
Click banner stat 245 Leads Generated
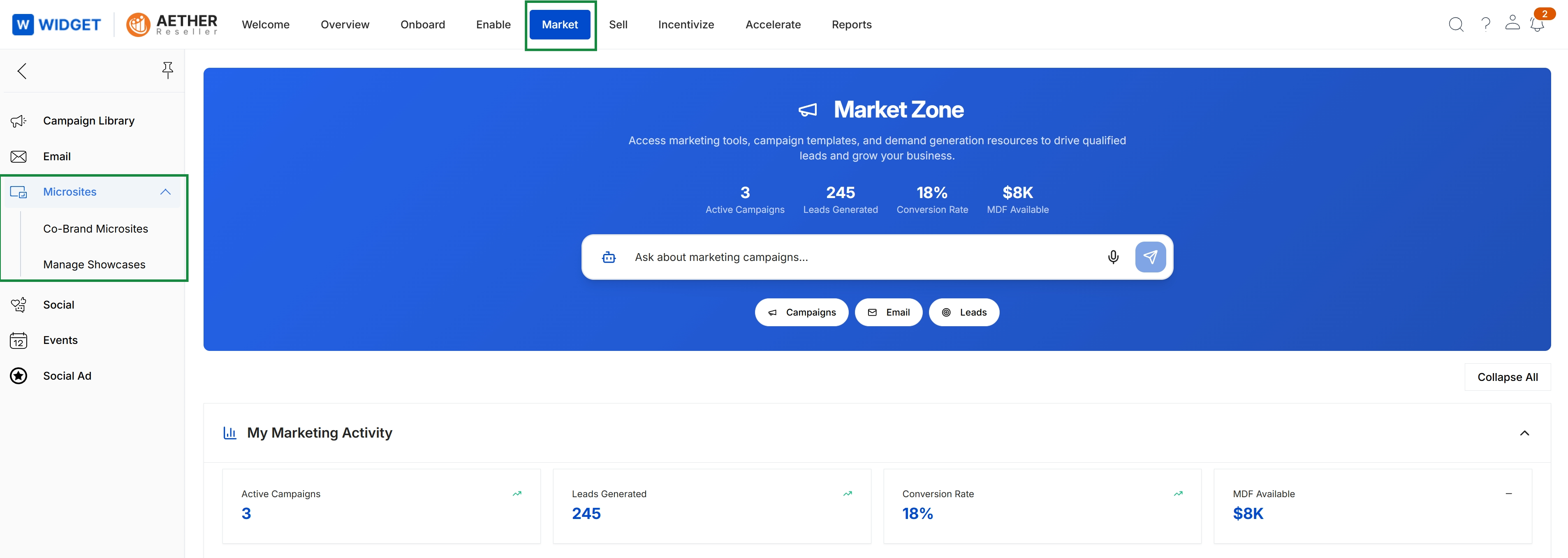pos(840,200)
